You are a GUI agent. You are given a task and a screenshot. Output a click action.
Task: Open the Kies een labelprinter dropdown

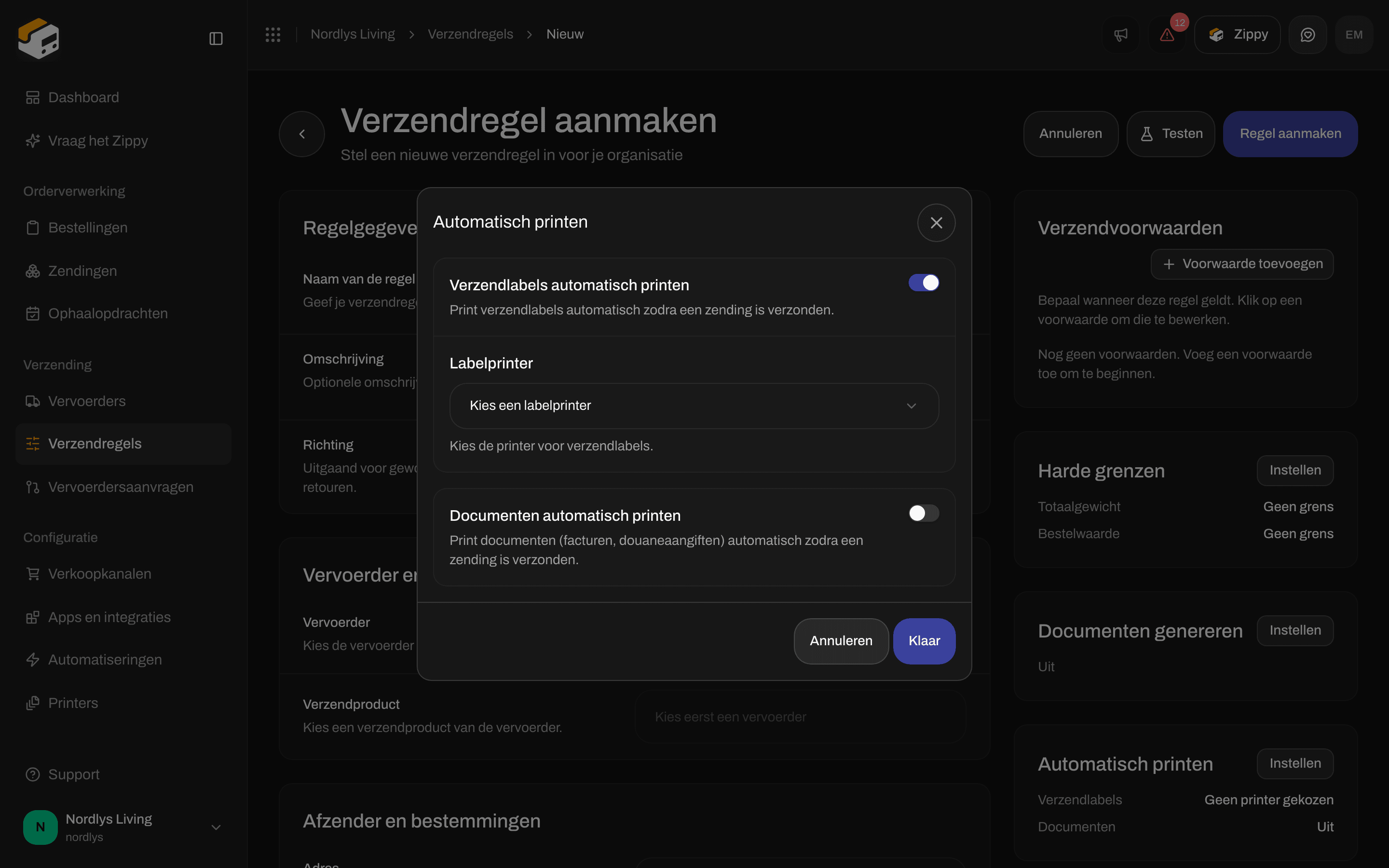(694, 406)
